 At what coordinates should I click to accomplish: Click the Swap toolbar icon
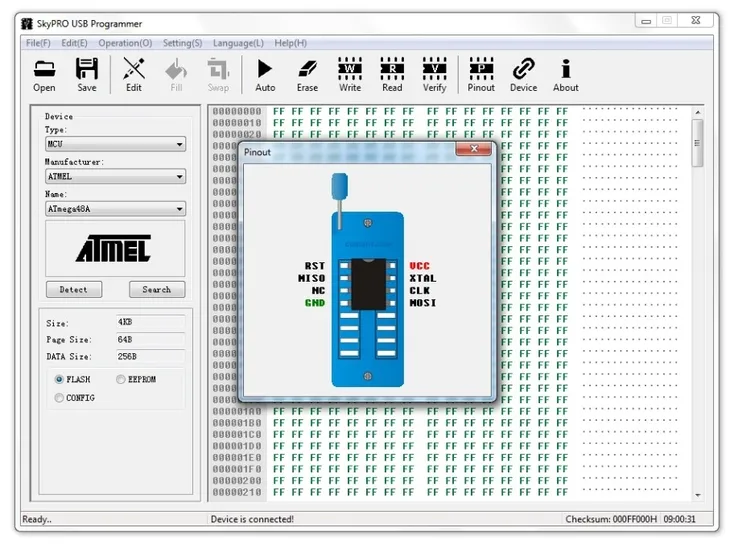click(x=218, y=74)
